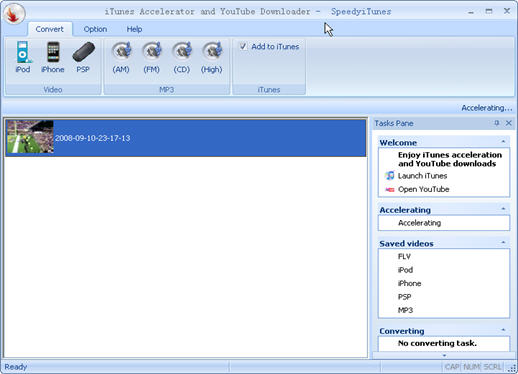Collapse the Converting section

pos(503,330)
